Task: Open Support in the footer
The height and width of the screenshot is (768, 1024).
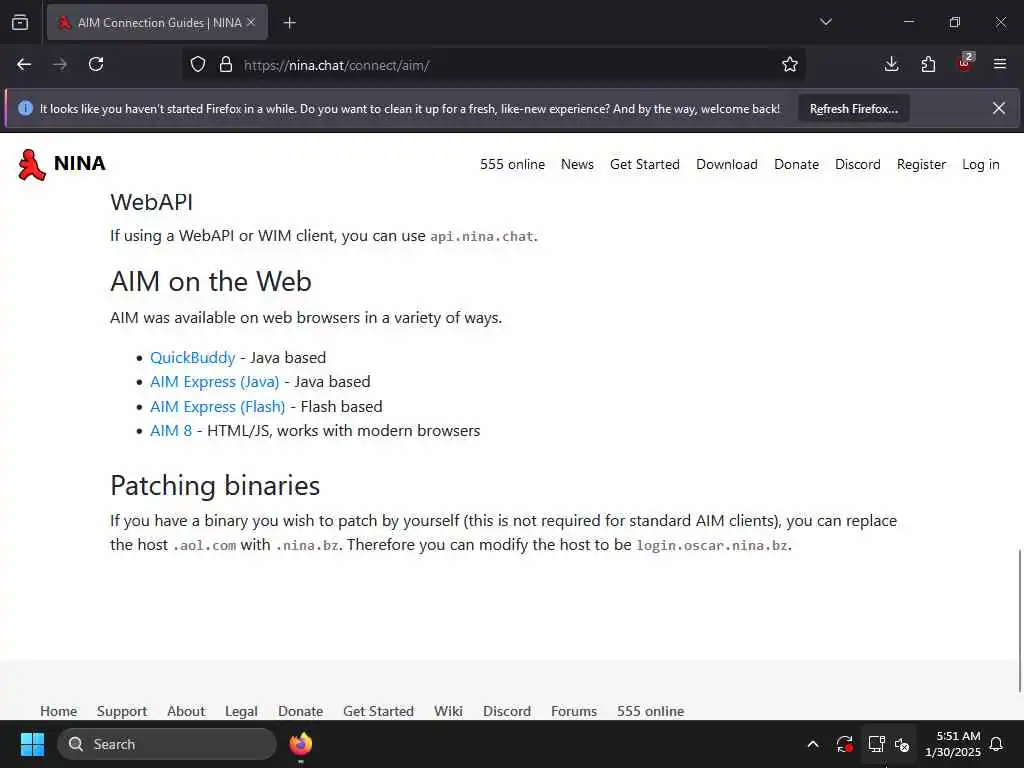Action: point(121,711)
